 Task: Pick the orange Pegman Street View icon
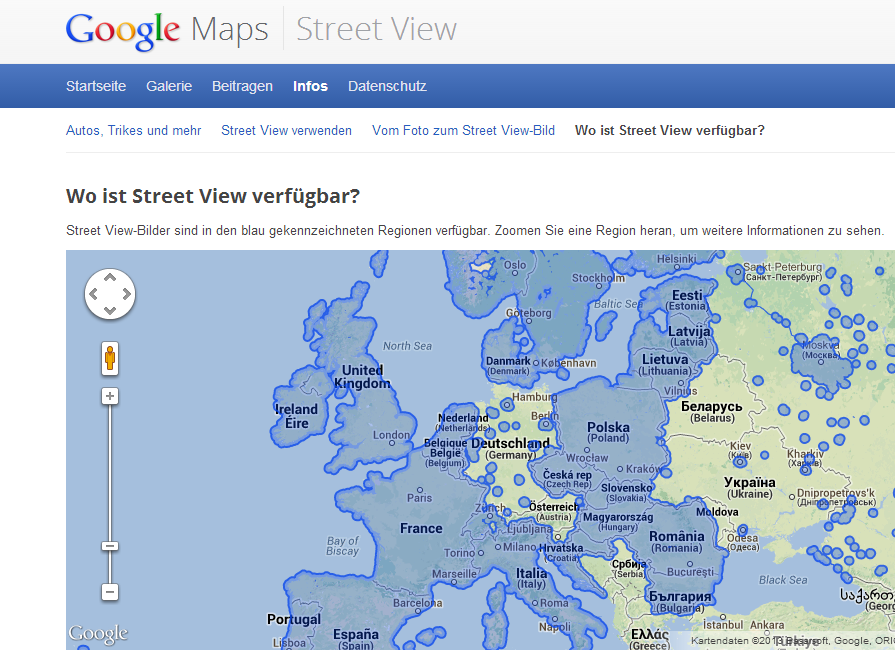coord(110,359)
